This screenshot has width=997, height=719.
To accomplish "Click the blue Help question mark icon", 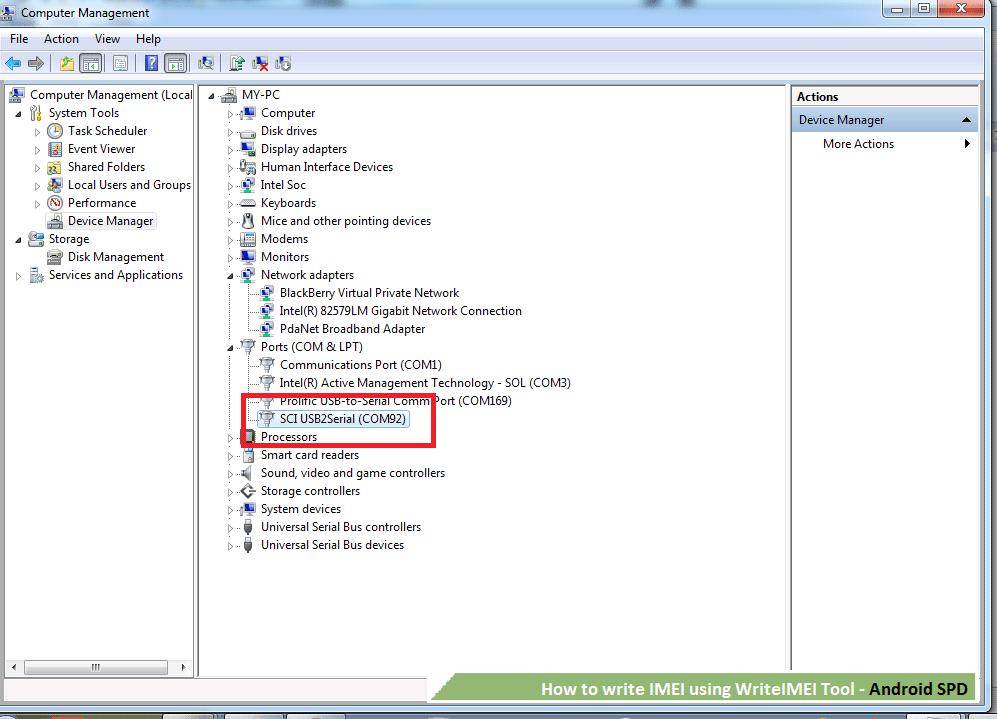I will tap(151, 64).
